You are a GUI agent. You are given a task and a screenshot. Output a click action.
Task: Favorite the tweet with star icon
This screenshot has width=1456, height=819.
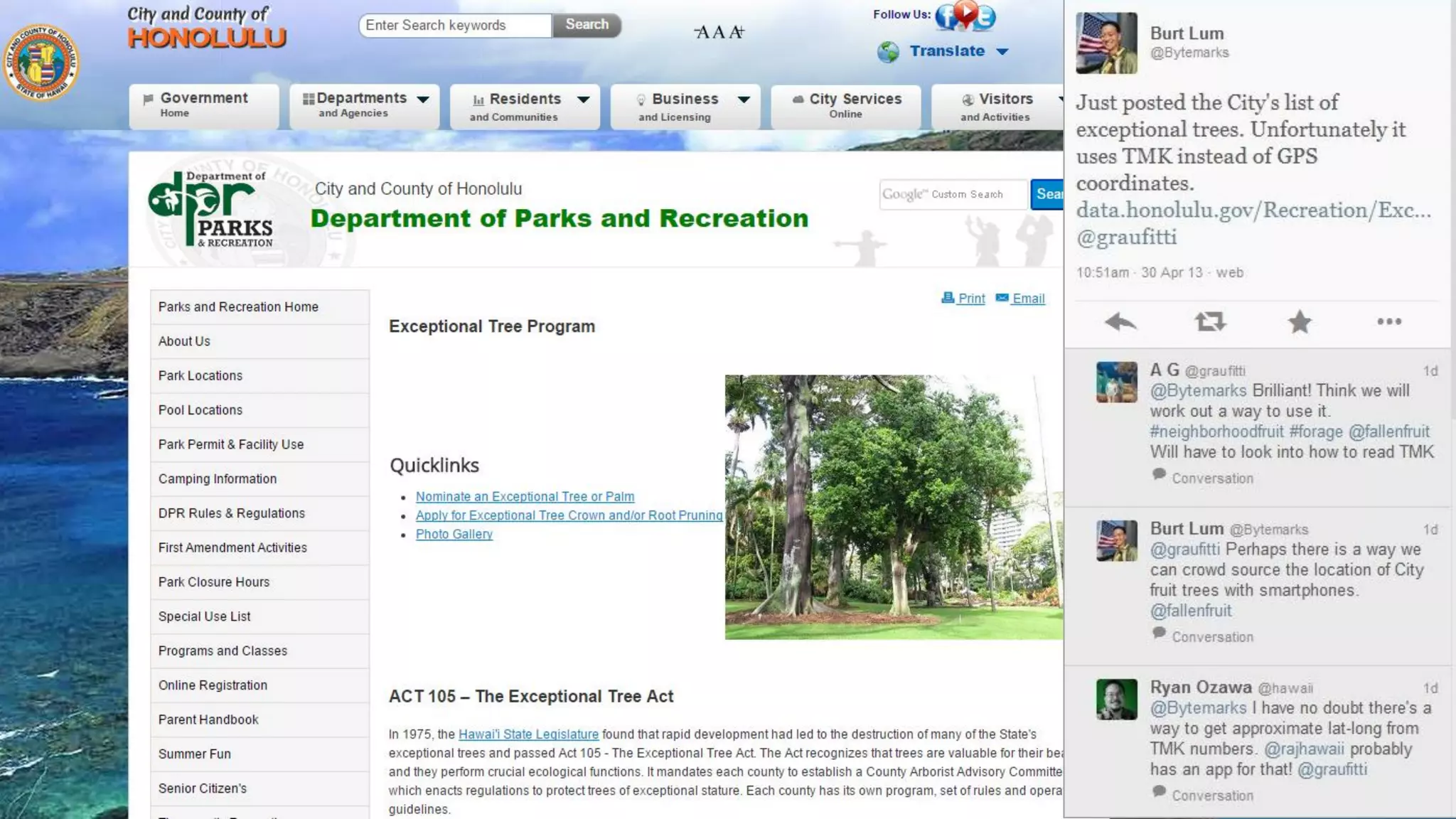1300,322
